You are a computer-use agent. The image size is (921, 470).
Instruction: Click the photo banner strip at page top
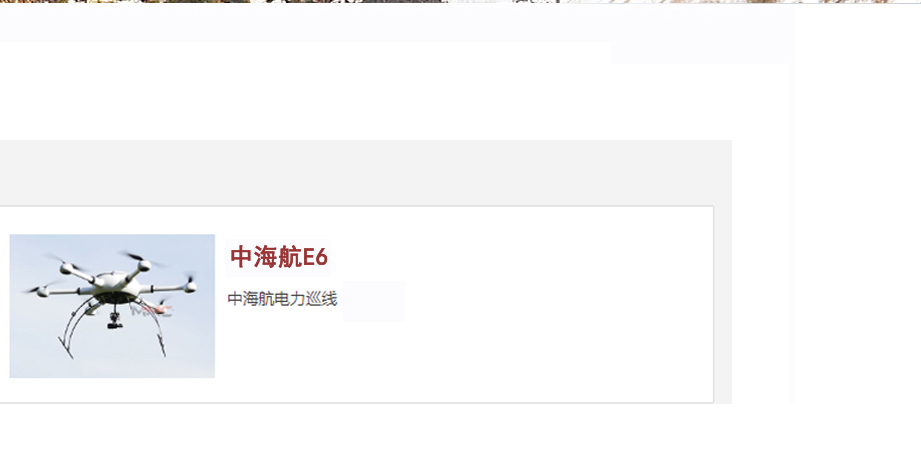click(x=460, y=1)
